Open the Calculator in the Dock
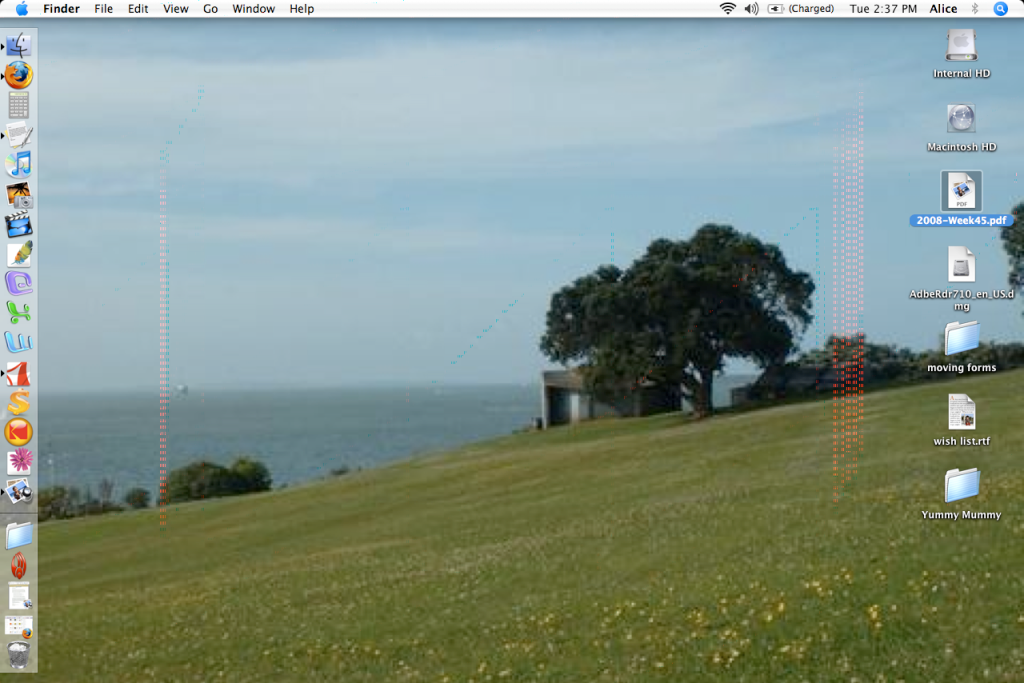The height and width of the screenshot is (683, 1024). point(18,105)
